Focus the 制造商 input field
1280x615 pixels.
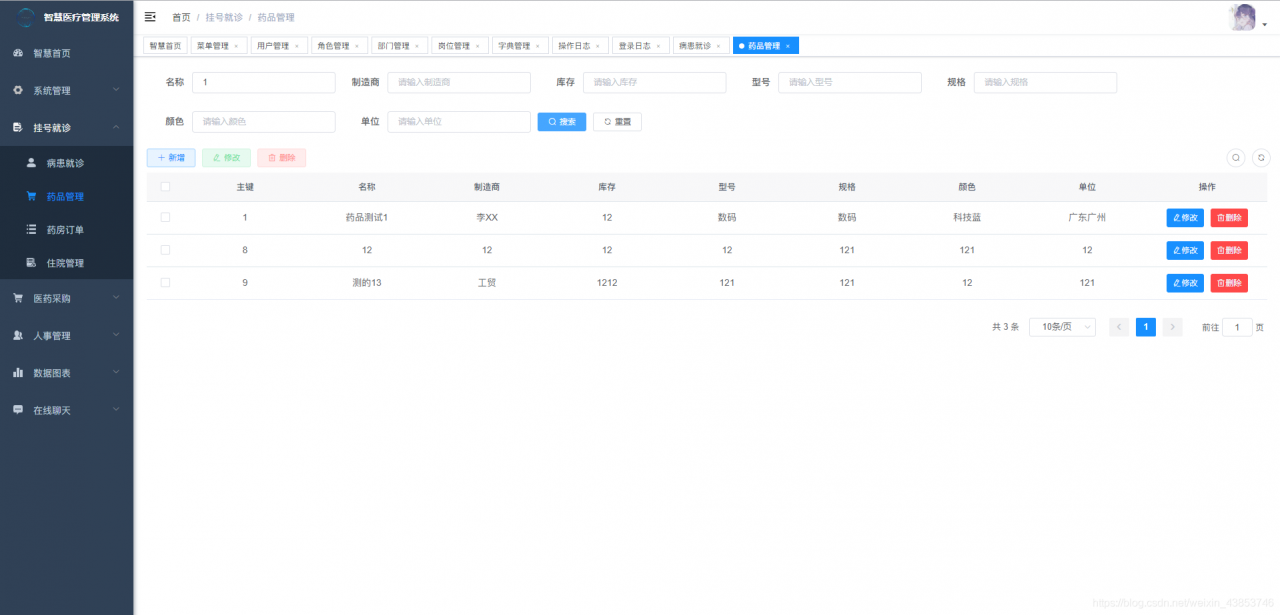[x=459, y=82]
